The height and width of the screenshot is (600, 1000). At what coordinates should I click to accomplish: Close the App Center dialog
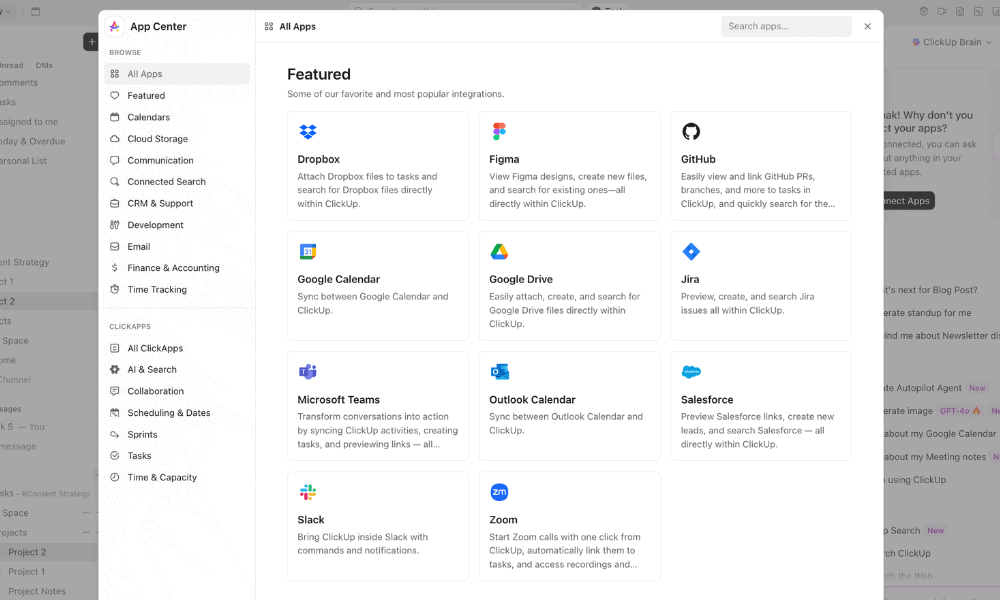[x=867, y=26]
